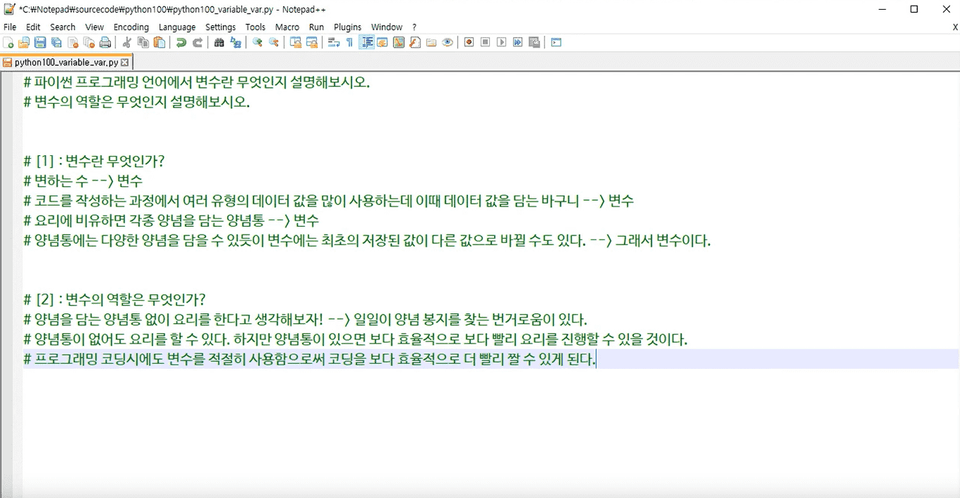This screenshot has height=498, width=960.
Task: Save the current file with Save icon
Action: (40, 42)
